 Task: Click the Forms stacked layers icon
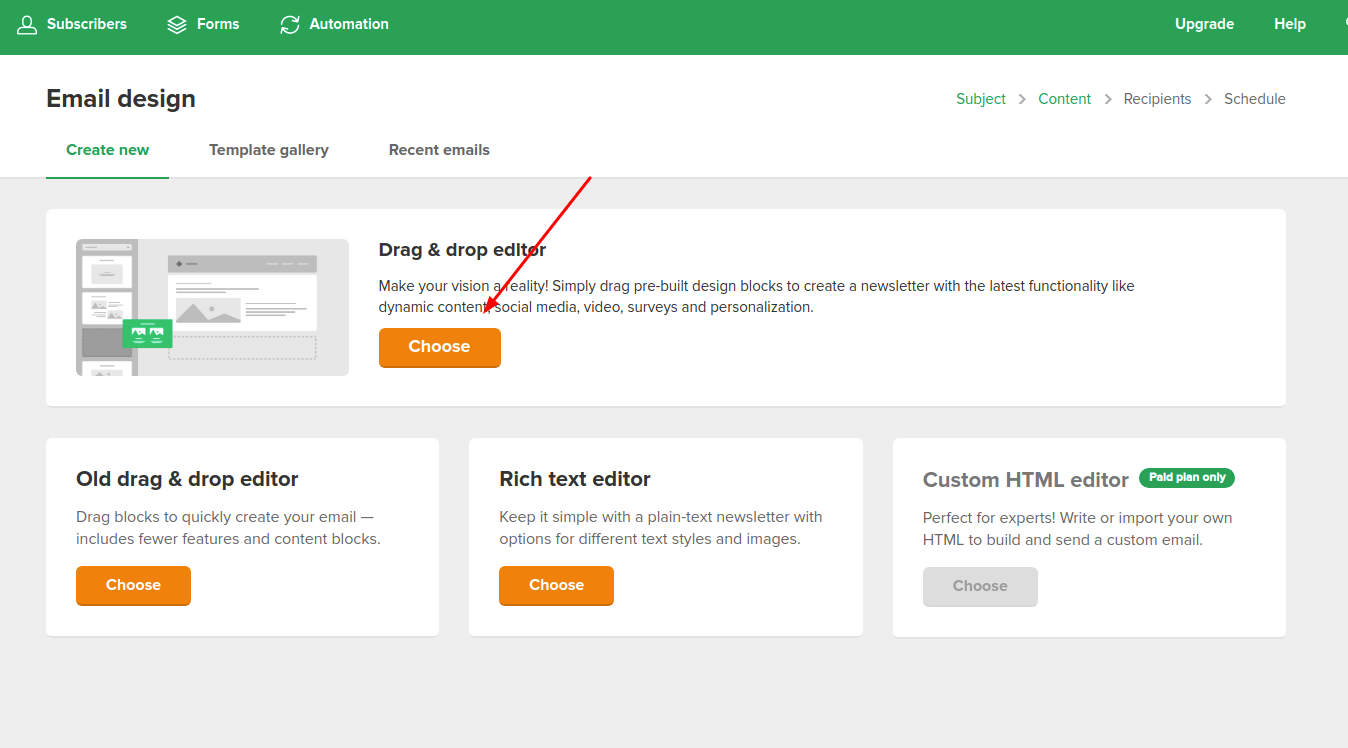(x=177, y=24)
